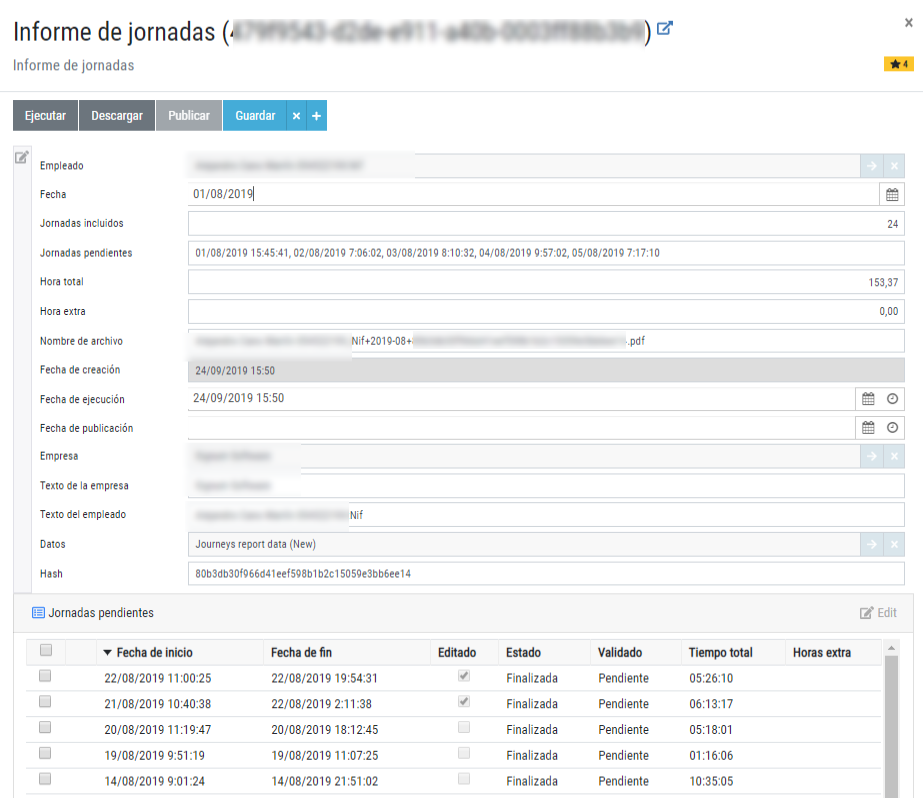The height and width of the screenshot is (798, 923).
Task: Toggle Editado checkbox for 14/08/2019 row
Action: click(x=464, y=779)
